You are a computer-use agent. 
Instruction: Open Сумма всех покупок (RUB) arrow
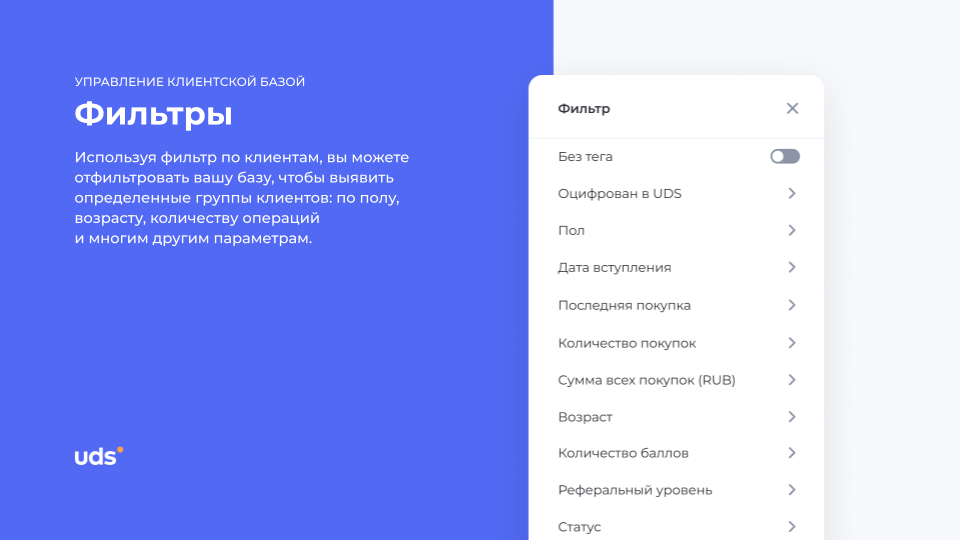[x=791, y=380]
